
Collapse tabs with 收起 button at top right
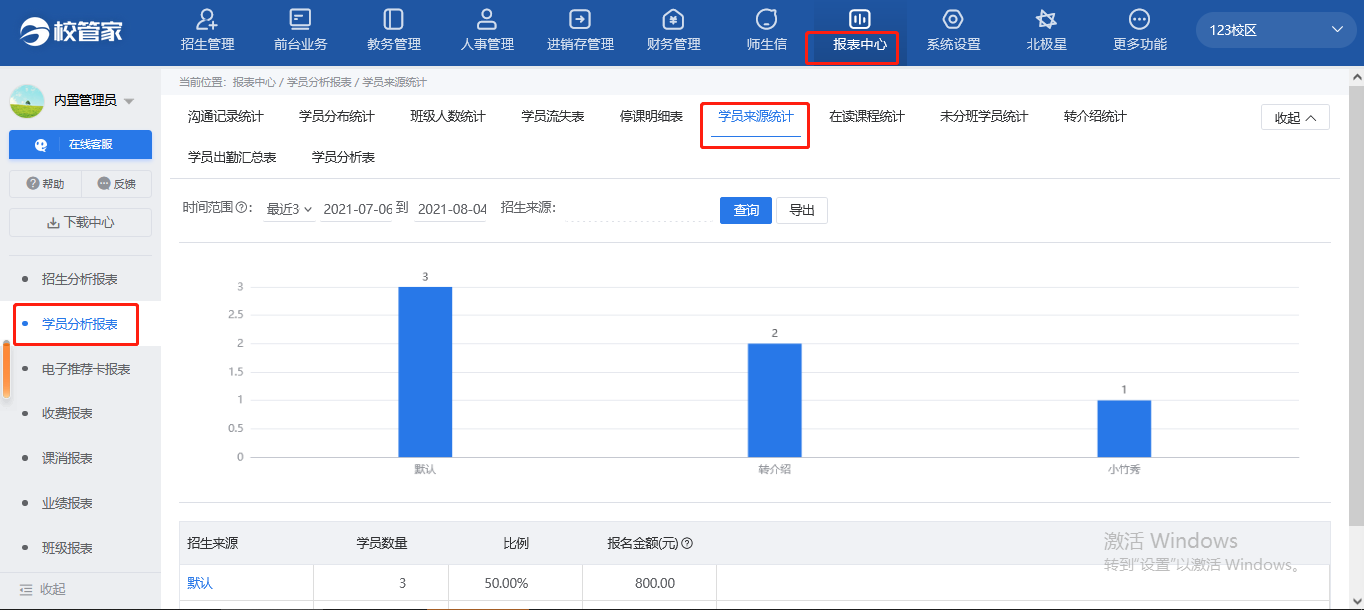tap(1295, 118)
